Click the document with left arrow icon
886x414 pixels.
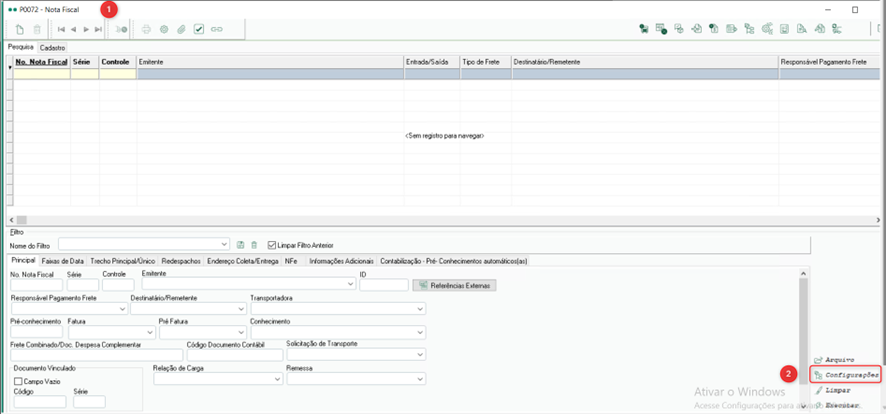697,29
